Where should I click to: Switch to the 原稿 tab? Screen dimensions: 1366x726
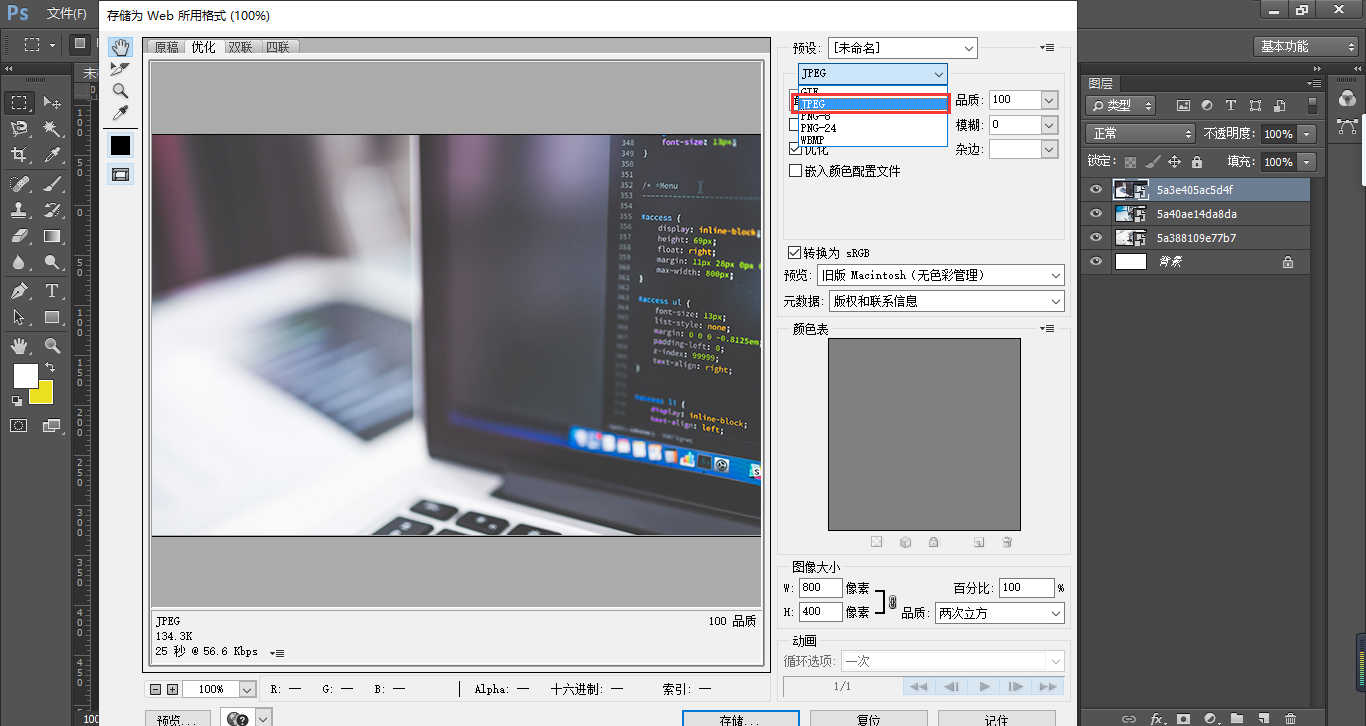pyautogui.click(x=167, y=47)
